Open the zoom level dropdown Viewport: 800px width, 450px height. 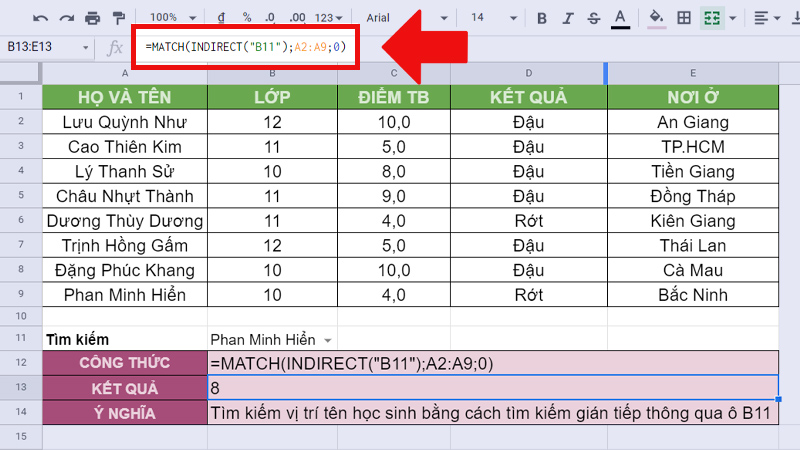coord(173,17)
